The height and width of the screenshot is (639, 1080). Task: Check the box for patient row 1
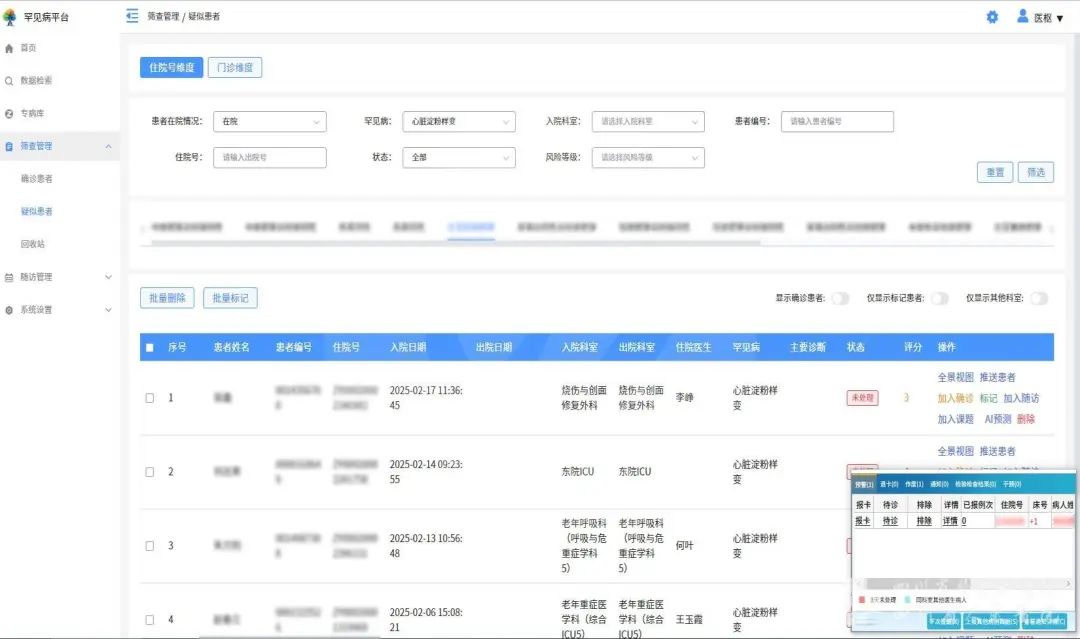150,398
